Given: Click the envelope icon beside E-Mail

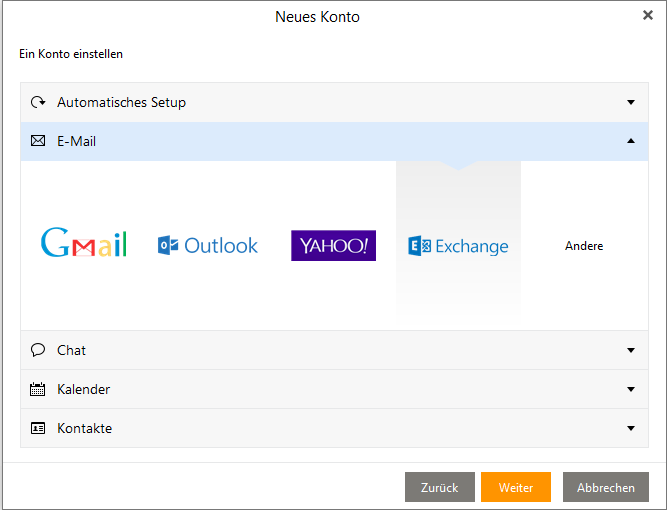Looking at the screenshot, I should click(x=38, y=142).
